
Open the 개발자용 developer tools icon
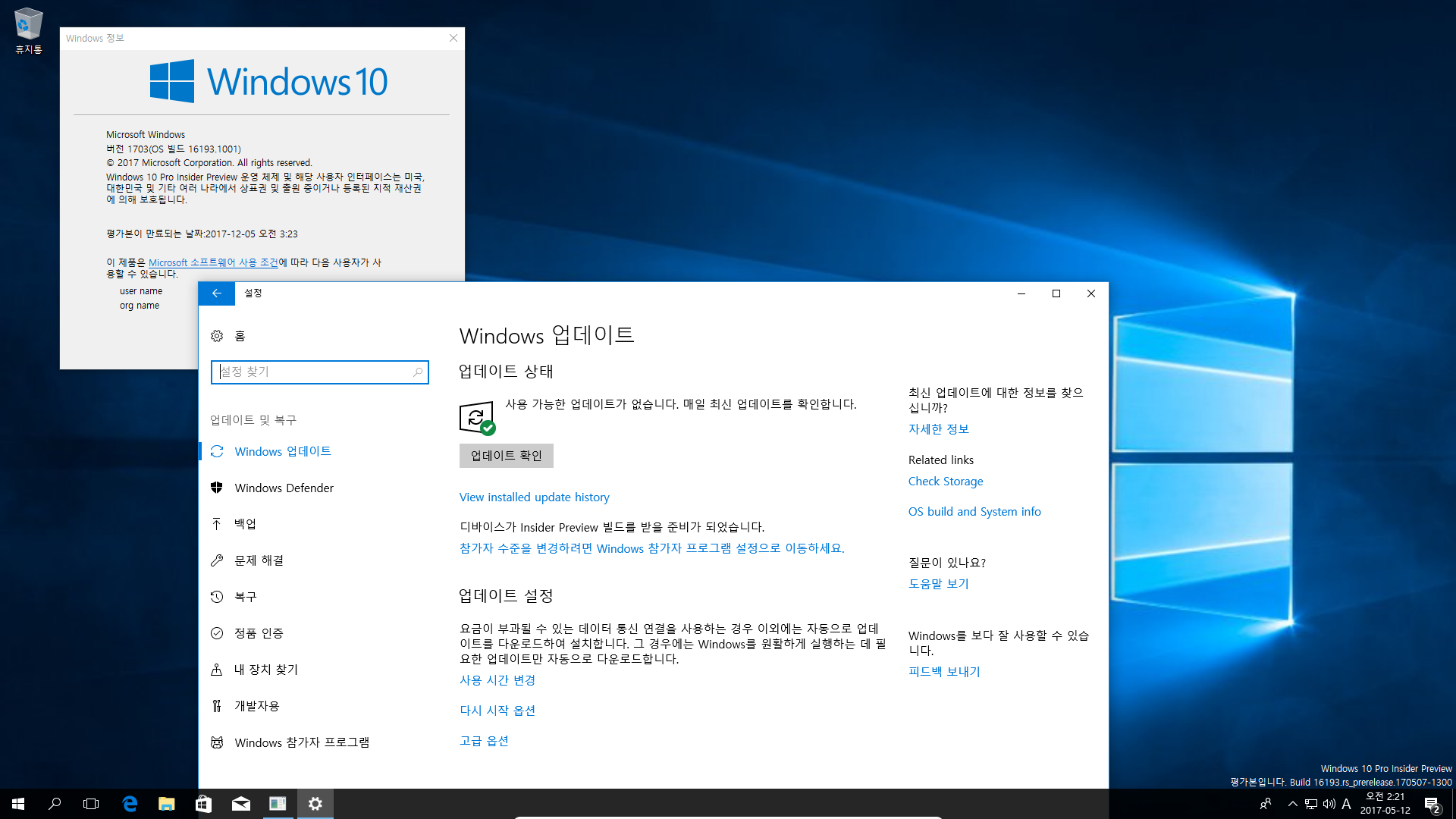(217, 706)
